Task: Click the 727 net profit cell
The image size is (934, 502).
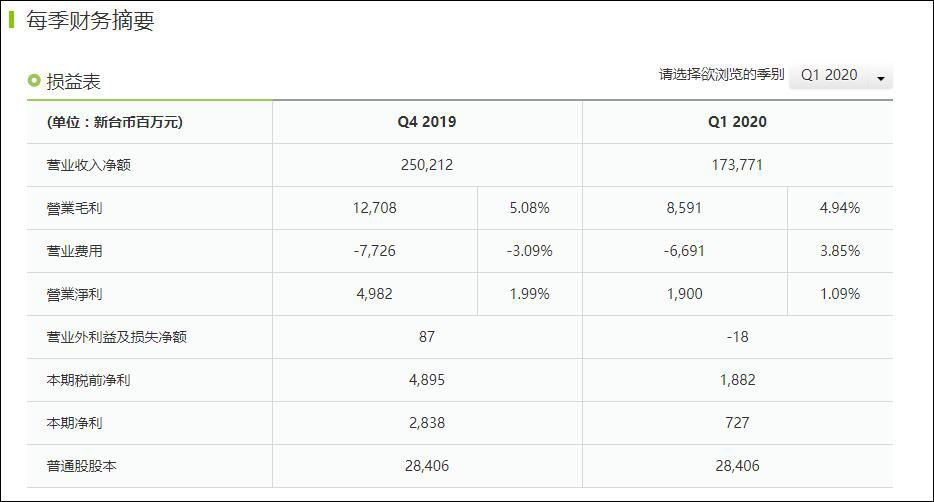Action: point(737,423)
